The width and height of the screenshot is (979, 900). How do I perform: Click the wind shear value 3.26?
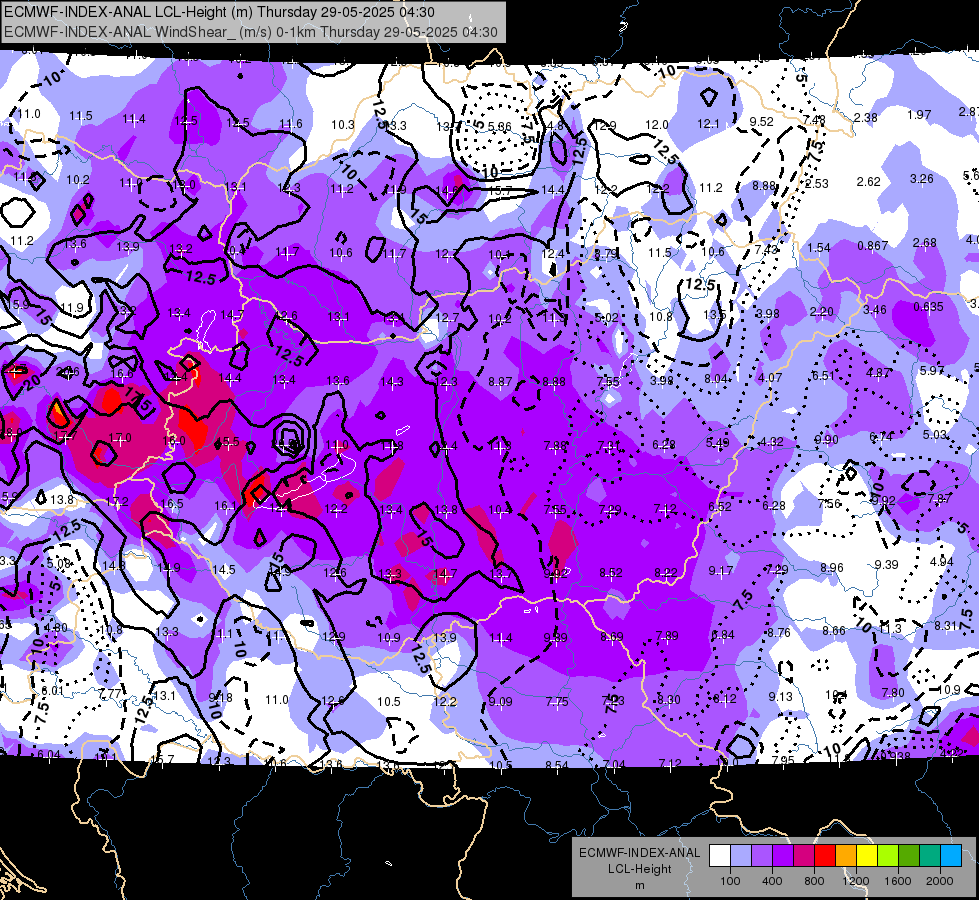(922, 179)
